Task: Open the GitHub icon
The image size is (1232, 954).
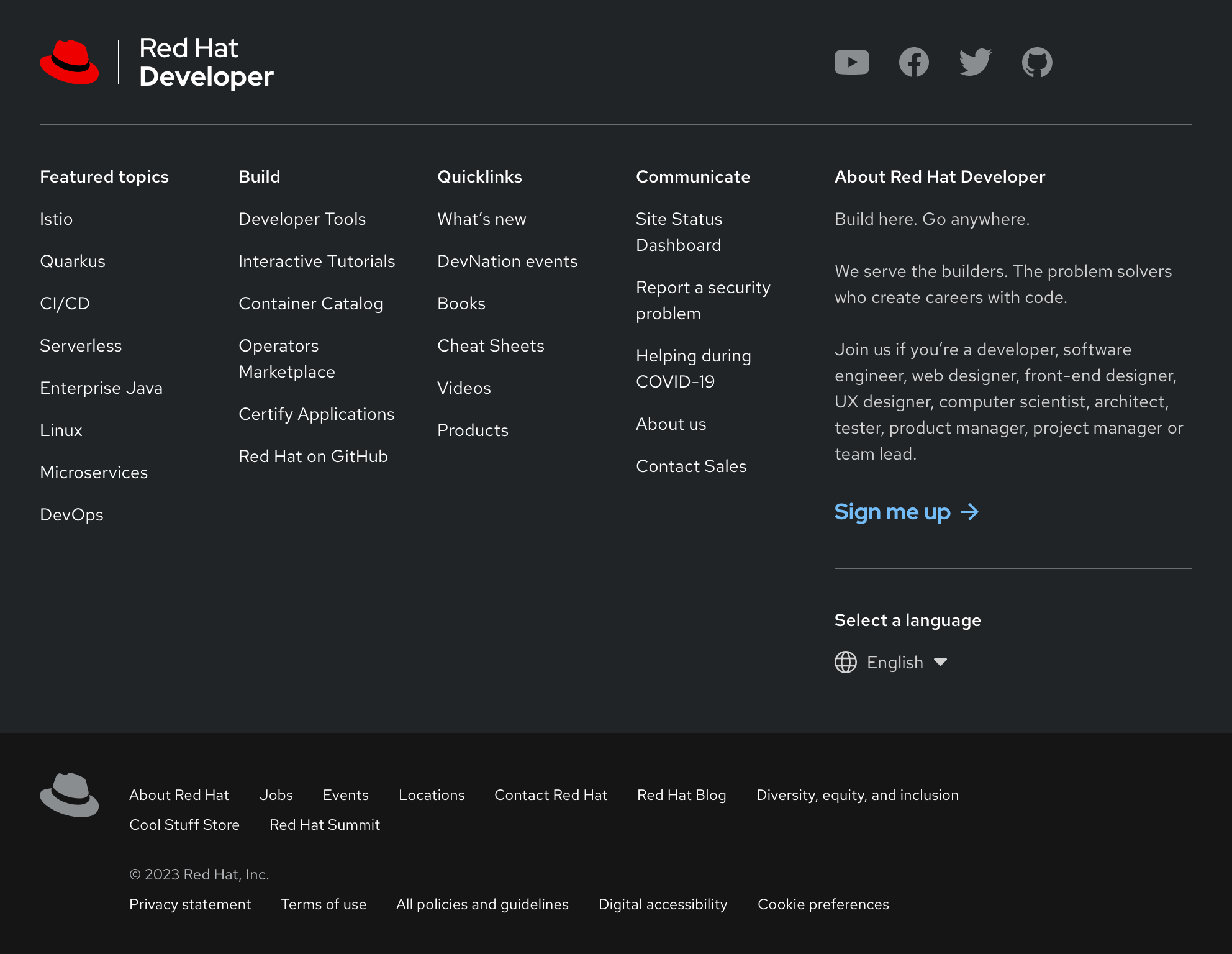Action: (1036, 62)
